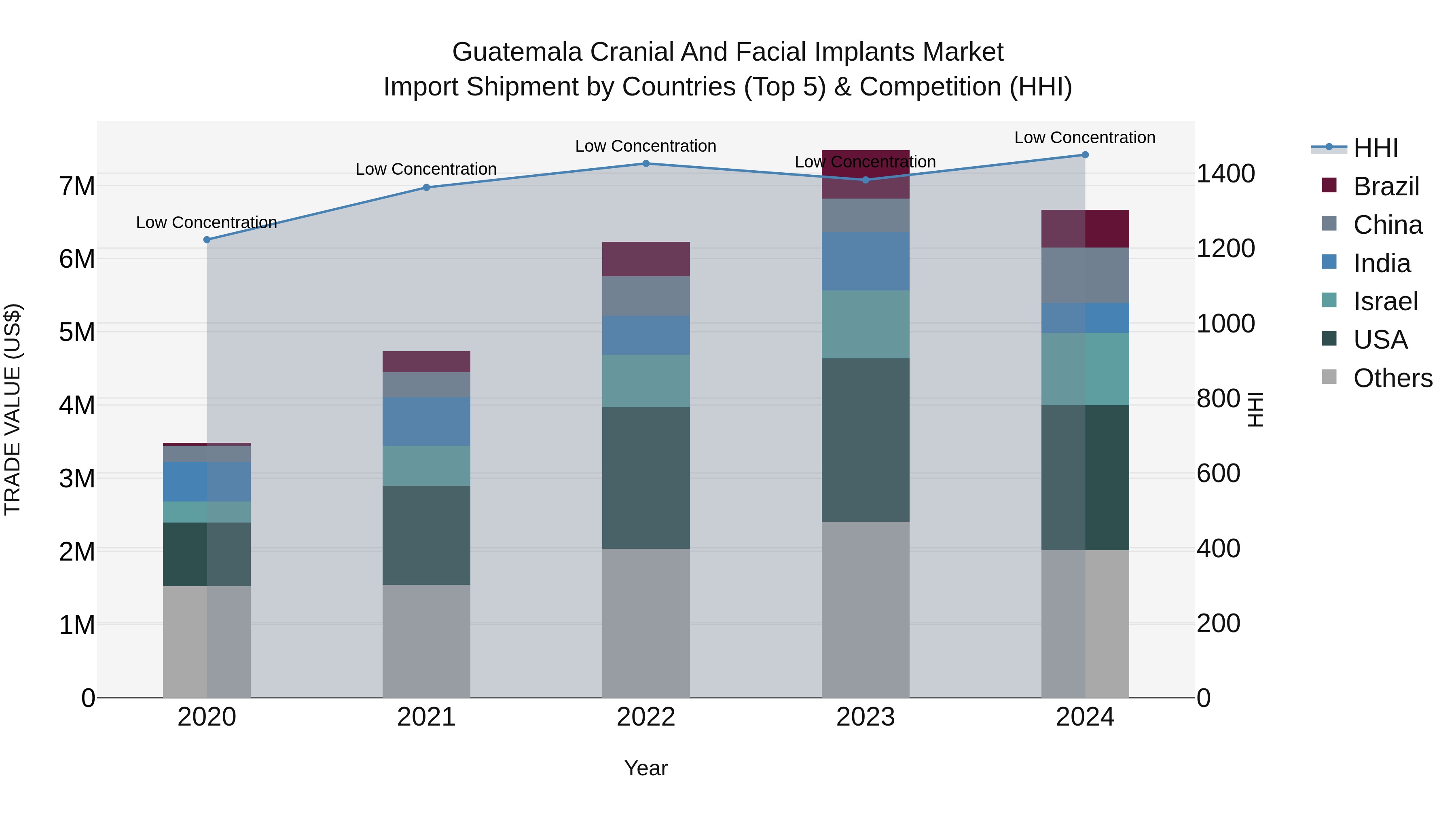Click the 4M trade value axis tick

(77, 405)
